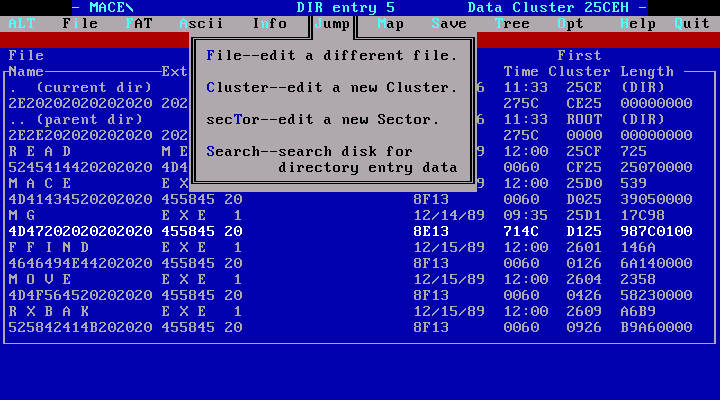
Task: Switch to Ascii view
Action: [201, 23]
